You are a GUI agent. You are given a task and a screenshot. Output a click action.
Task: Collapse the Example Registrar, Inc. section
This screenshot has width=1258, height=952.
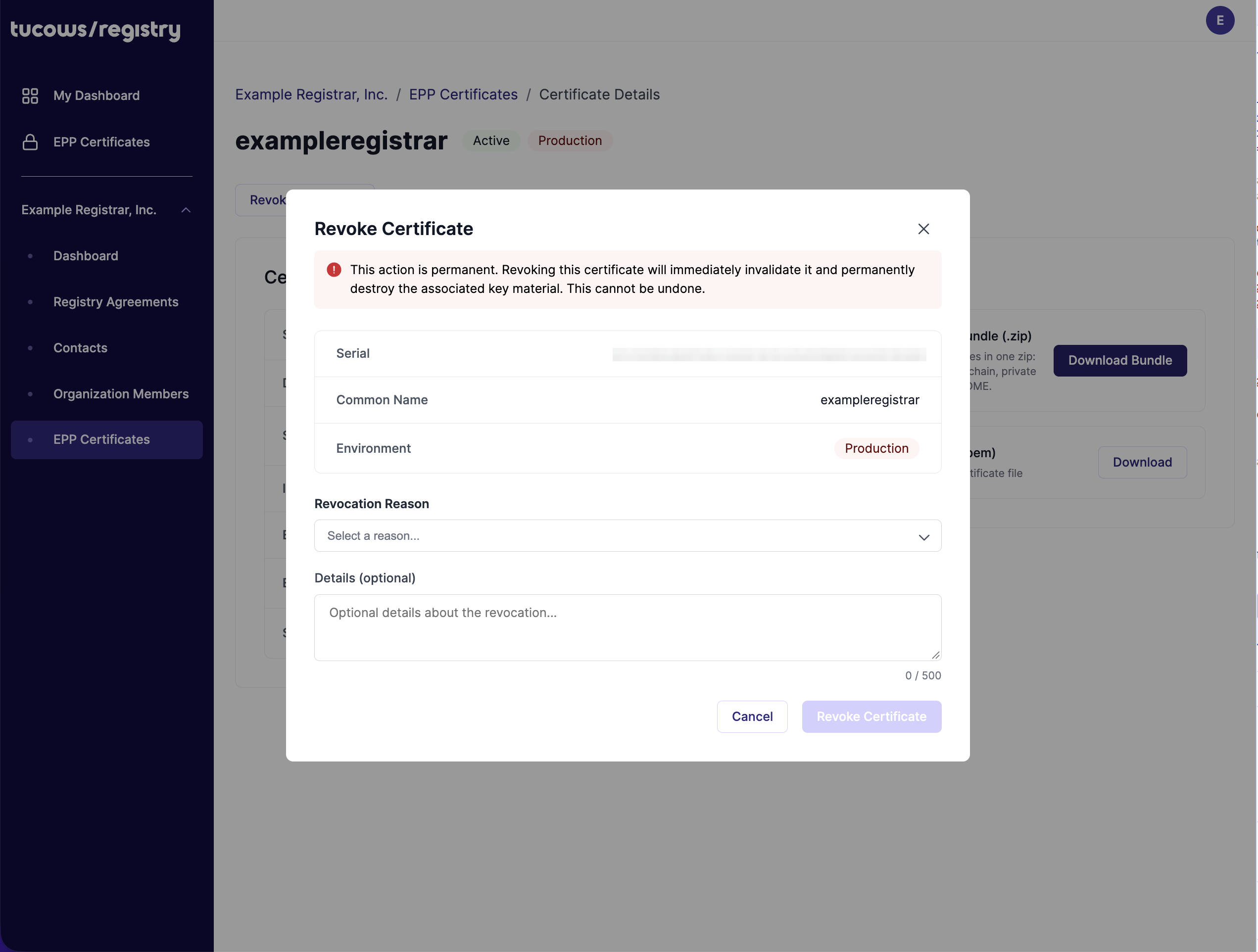click(x=186, y=210)
